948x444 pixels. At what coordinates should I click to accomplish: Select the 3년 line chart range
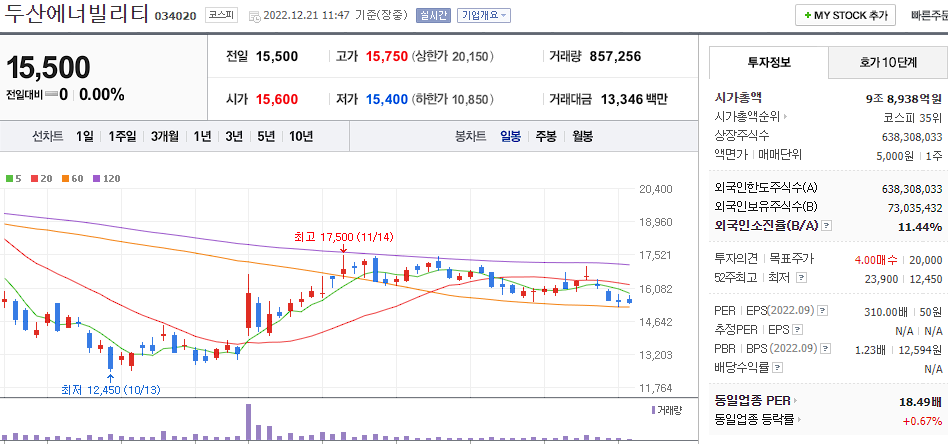click(233, 136)
